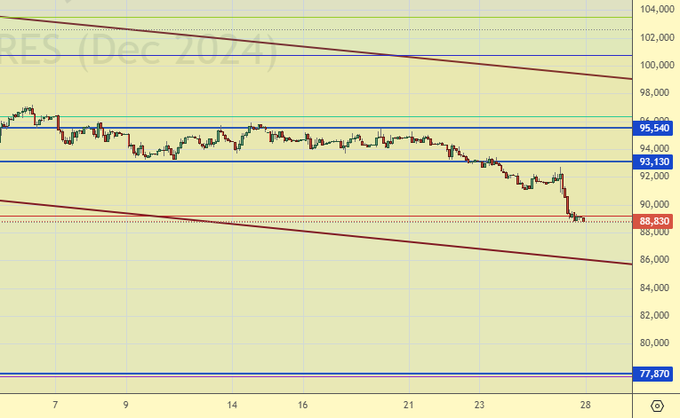The width and height of the screenshot is (680, 418).
Task: Click the 95,540 blue price label
Action: [655, 128]
